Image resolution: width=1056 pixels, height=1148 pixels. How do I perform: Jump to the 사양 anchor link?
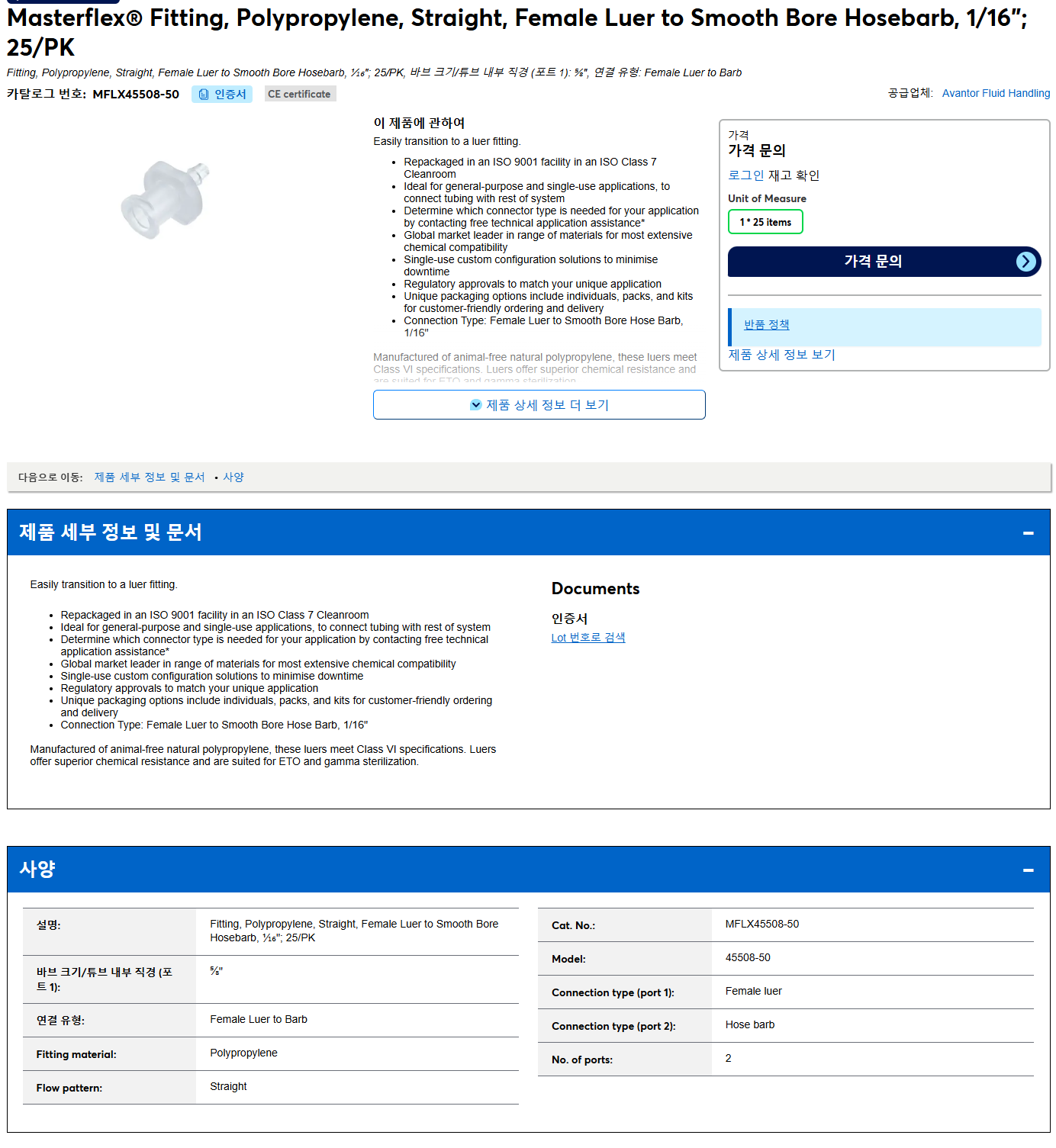pos(233,478)
